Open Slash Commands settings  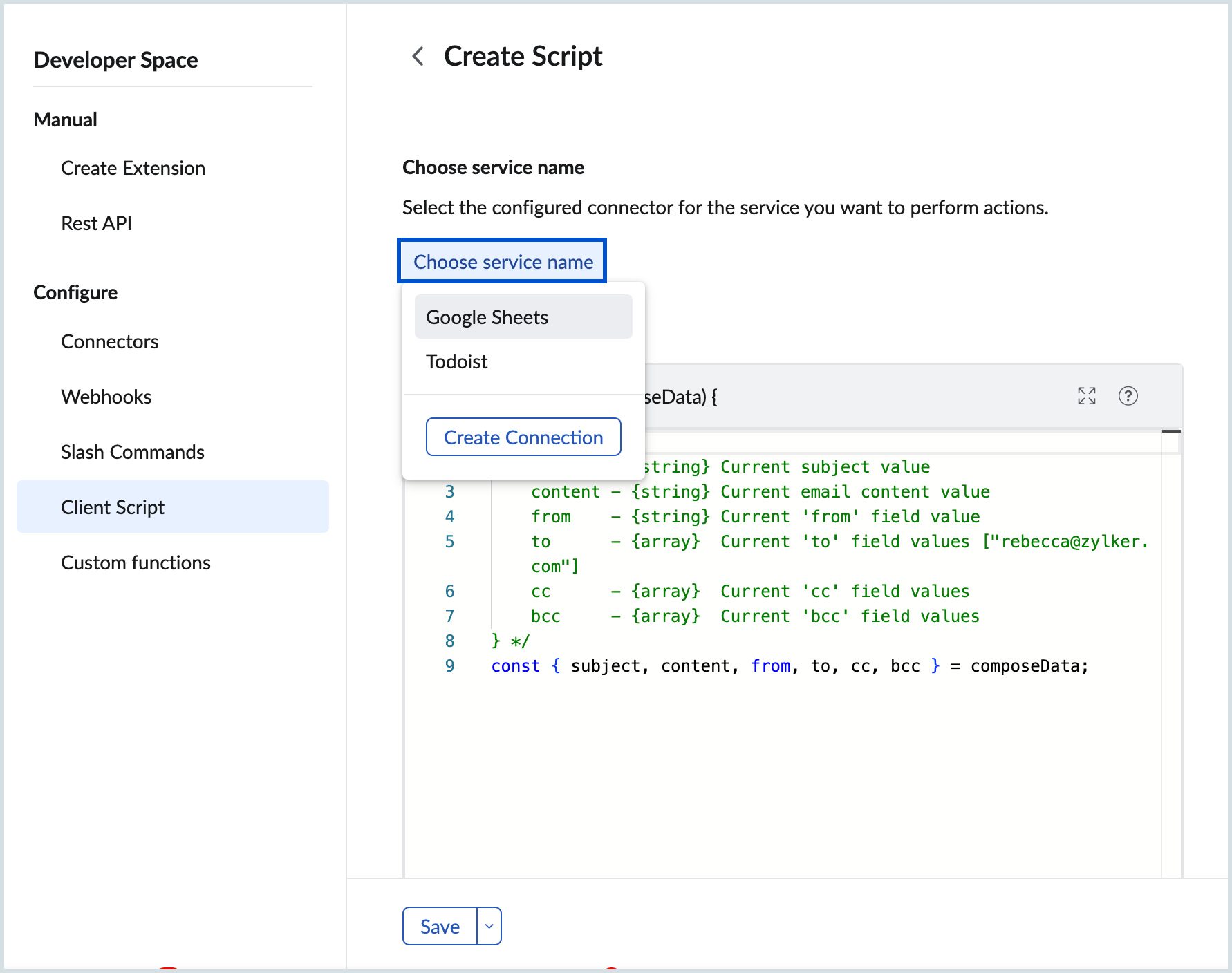(132, 452)
